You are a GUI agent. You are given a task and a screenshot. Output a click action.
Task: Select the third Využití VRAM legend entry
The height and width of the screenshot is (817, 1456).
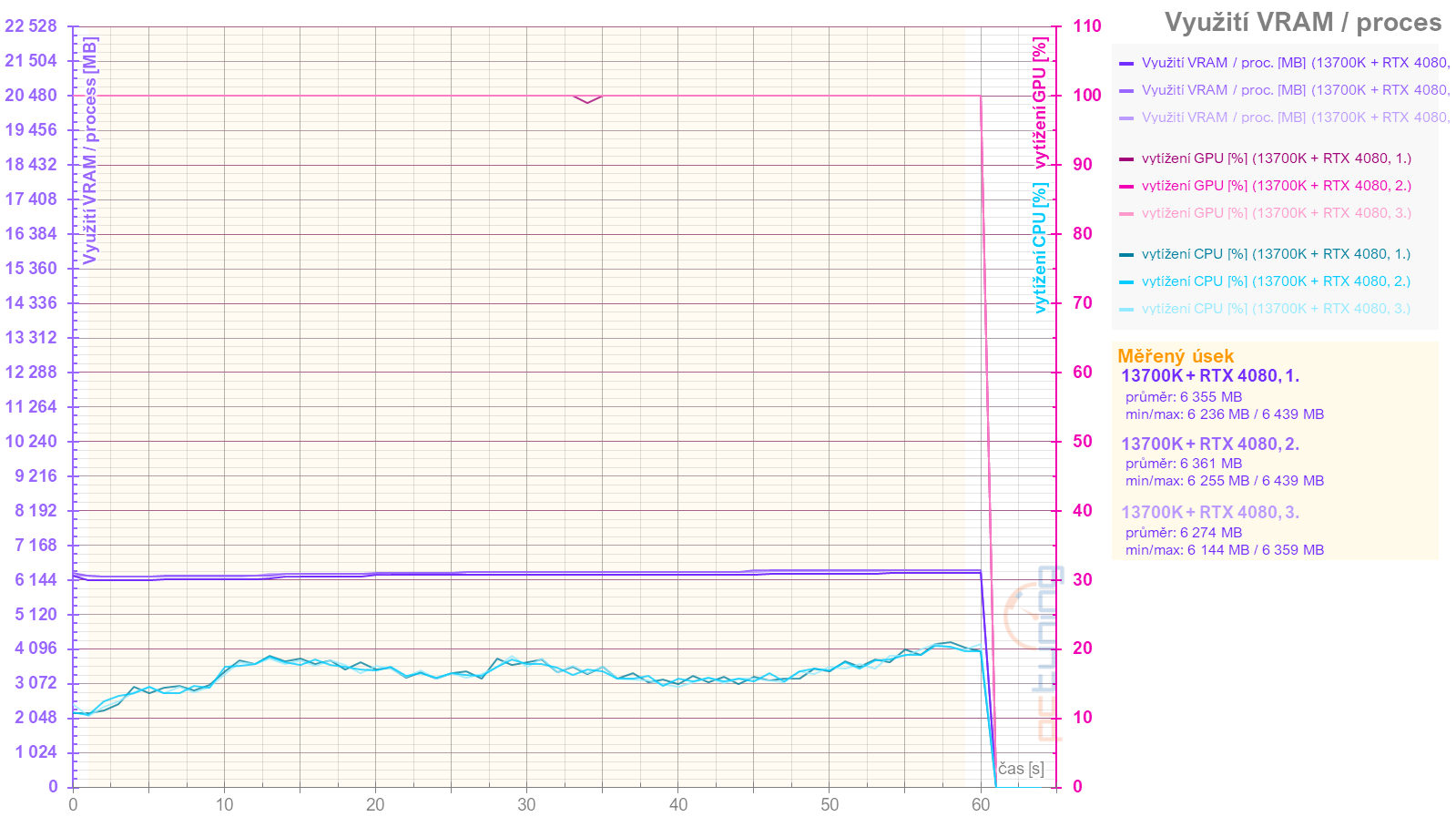[1284, 117]
